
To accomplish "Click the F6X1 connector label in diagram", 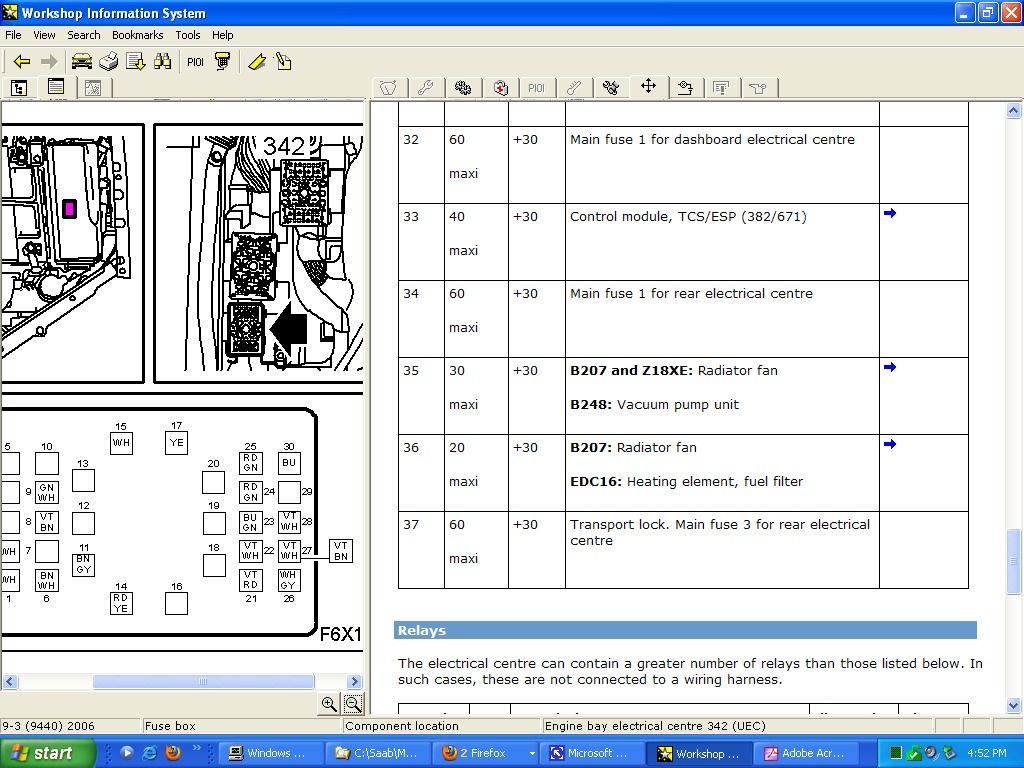I will 340,633.
